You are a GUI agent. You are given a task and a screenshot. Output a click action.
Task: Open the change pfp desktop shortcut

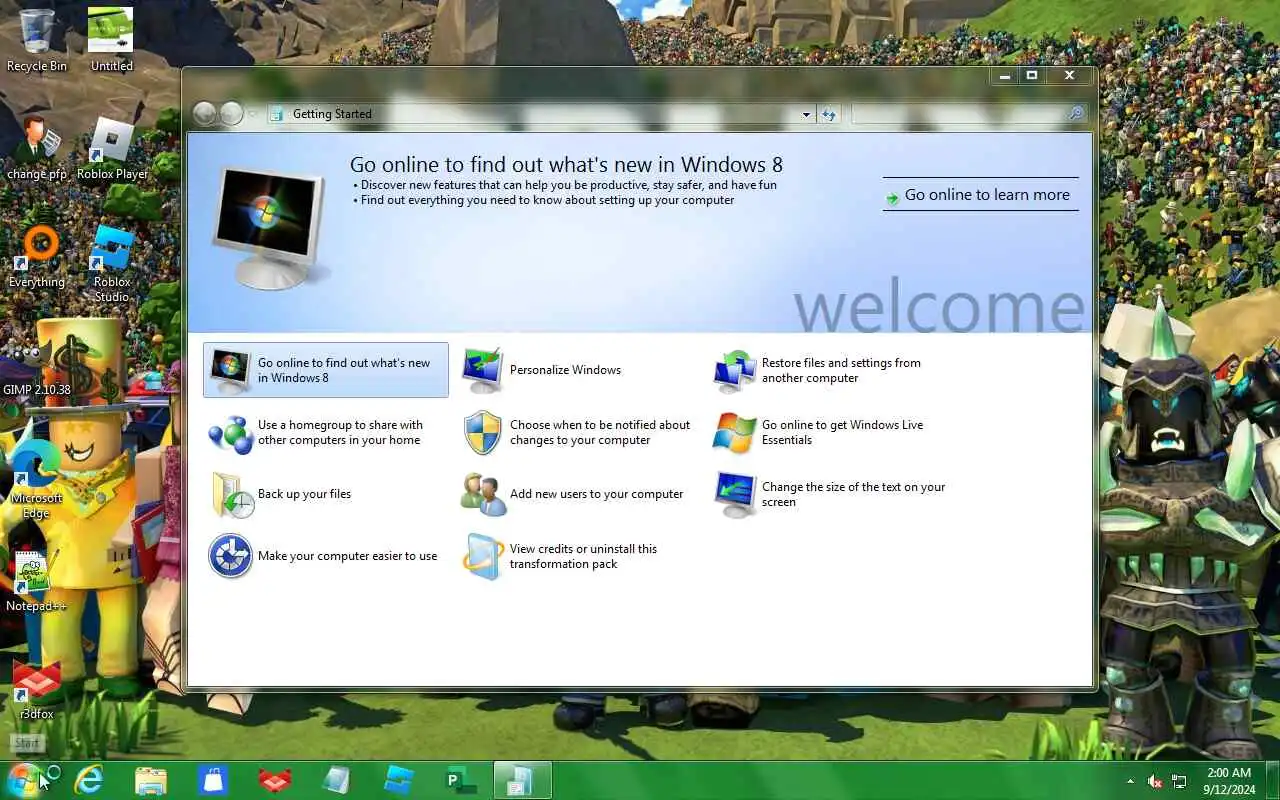(37, 148)
